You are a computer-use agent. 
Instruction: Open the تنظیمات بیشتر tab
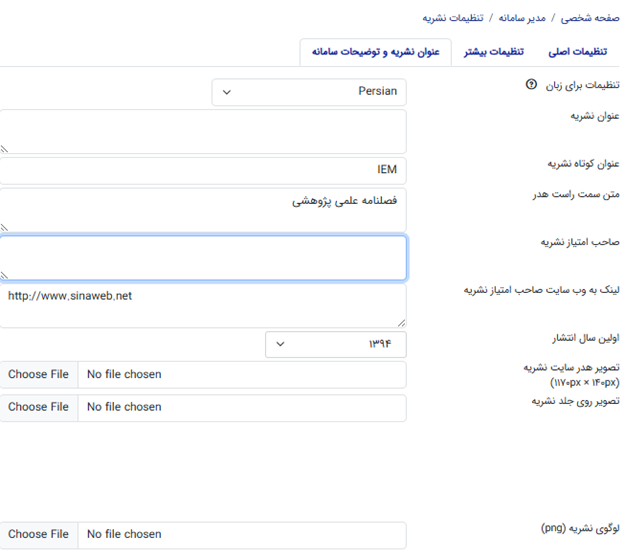494,52
